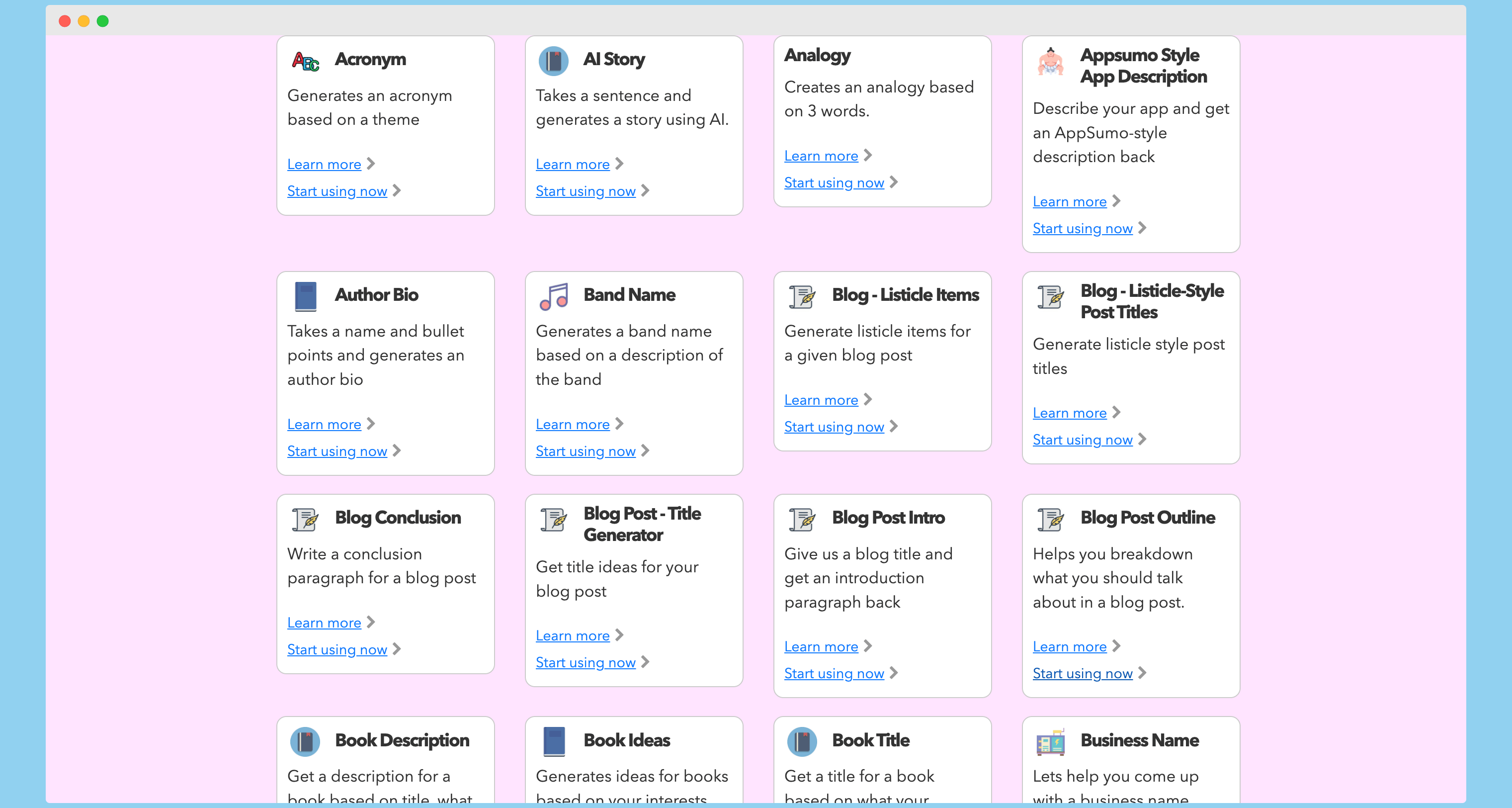The width and height of the screenshot is (1512, 808).
Task: Start using Blog - Listicle Items now
Action: 834,428
